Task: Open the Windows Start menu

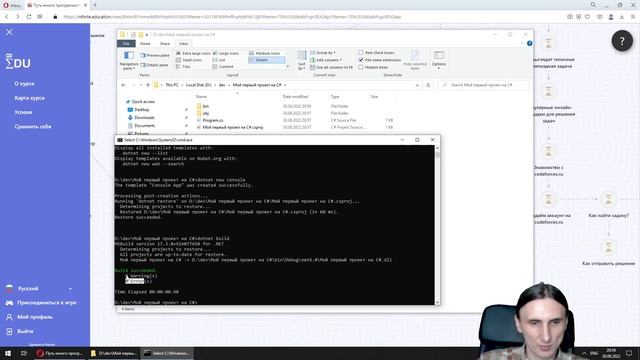Action: click(x=7, y=353)
